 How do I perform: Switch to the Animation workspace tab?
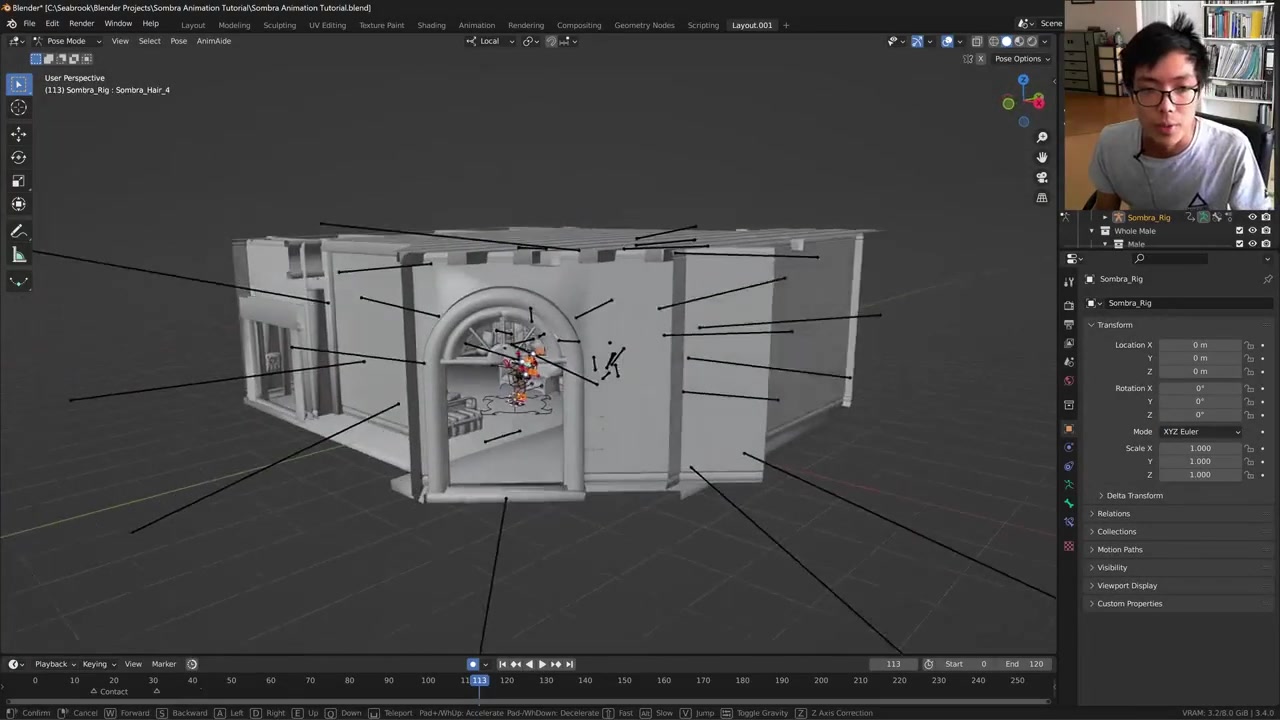(476, 25)
